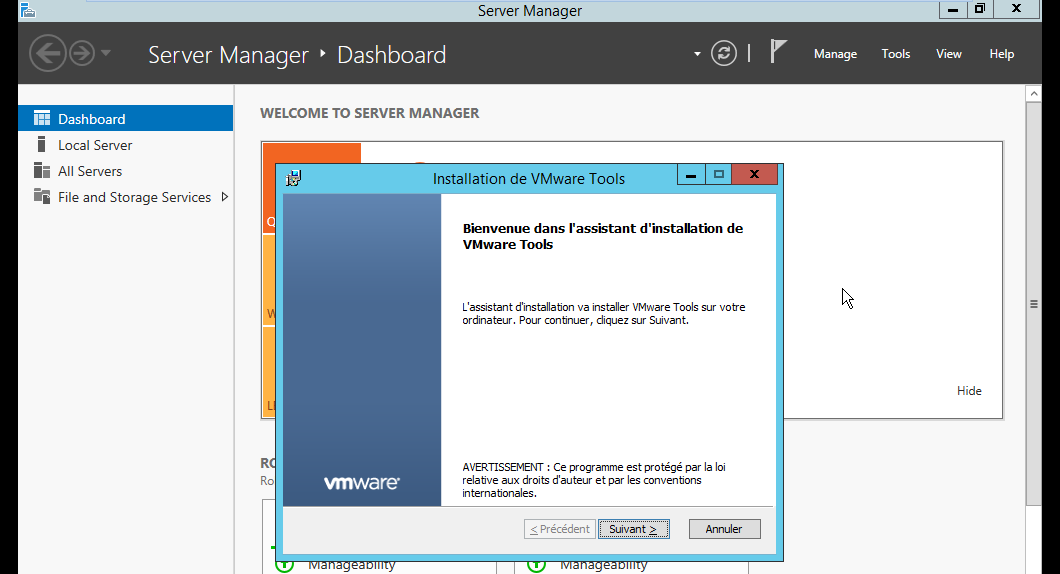Open the Manage menu
The width and height of the screenshot is (1060, 574).
(x=835, y=54)
